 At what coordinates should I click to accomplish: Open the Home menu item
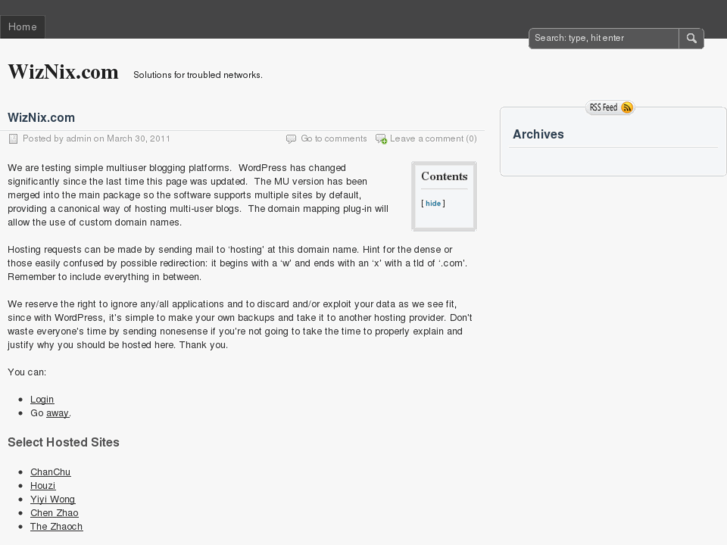coord(22,27)
